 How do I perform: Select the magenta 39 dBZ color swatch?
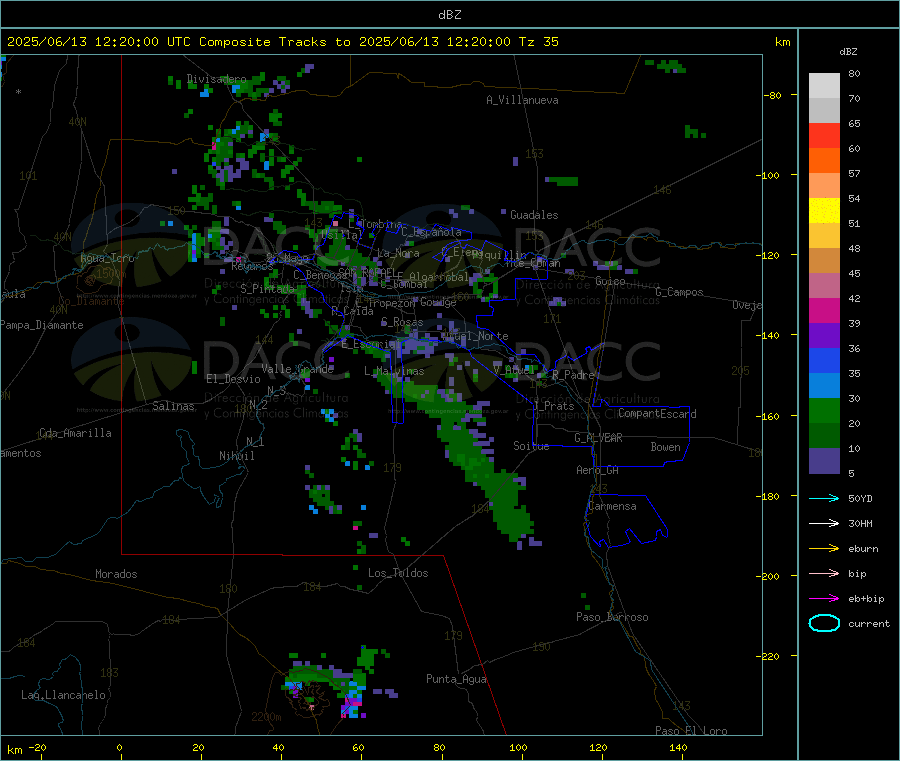click(x=824, y=310)
